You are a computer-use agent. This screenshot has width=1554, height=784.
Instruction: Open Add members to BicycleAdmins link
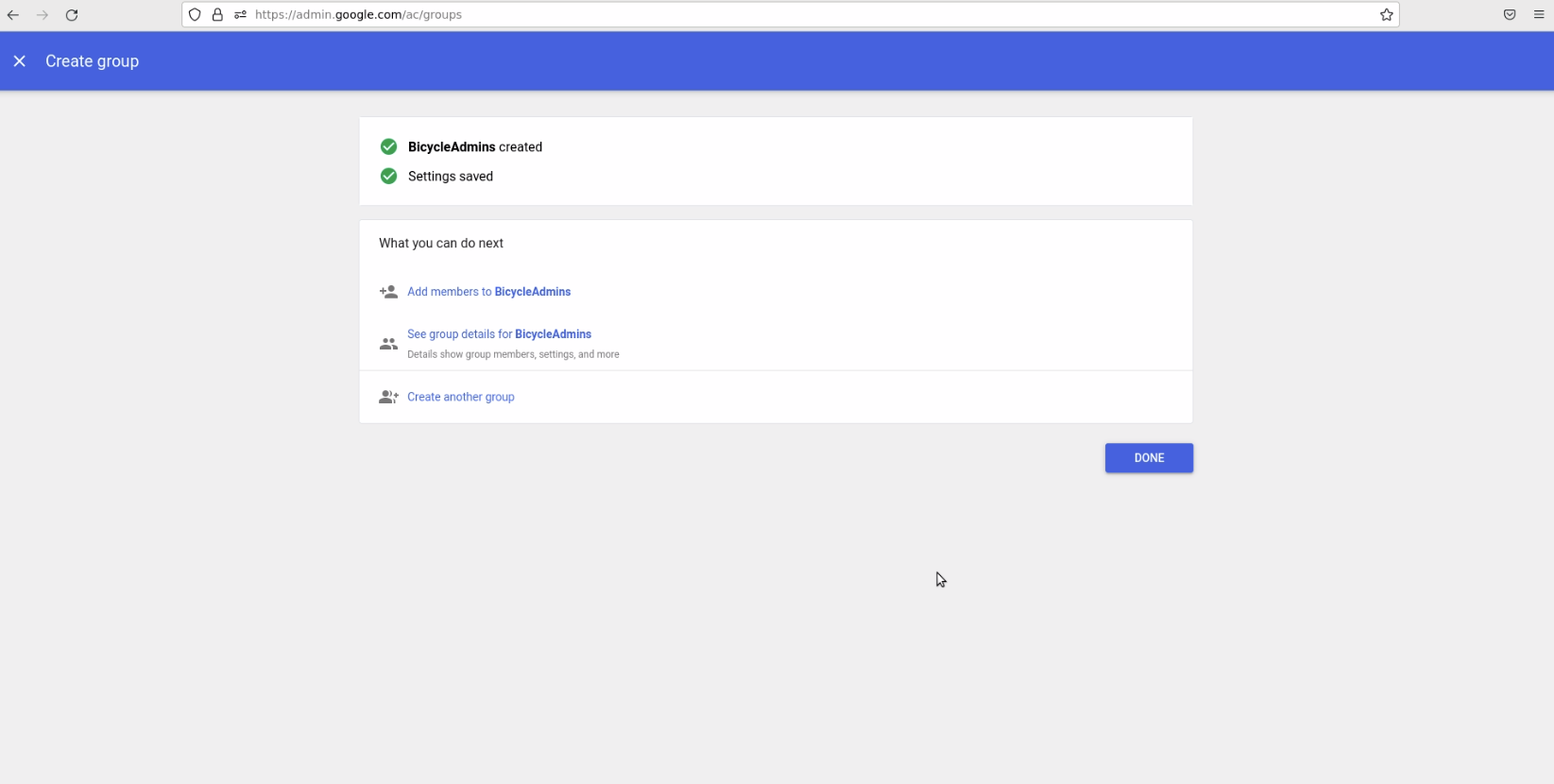[x=488, y=292]
